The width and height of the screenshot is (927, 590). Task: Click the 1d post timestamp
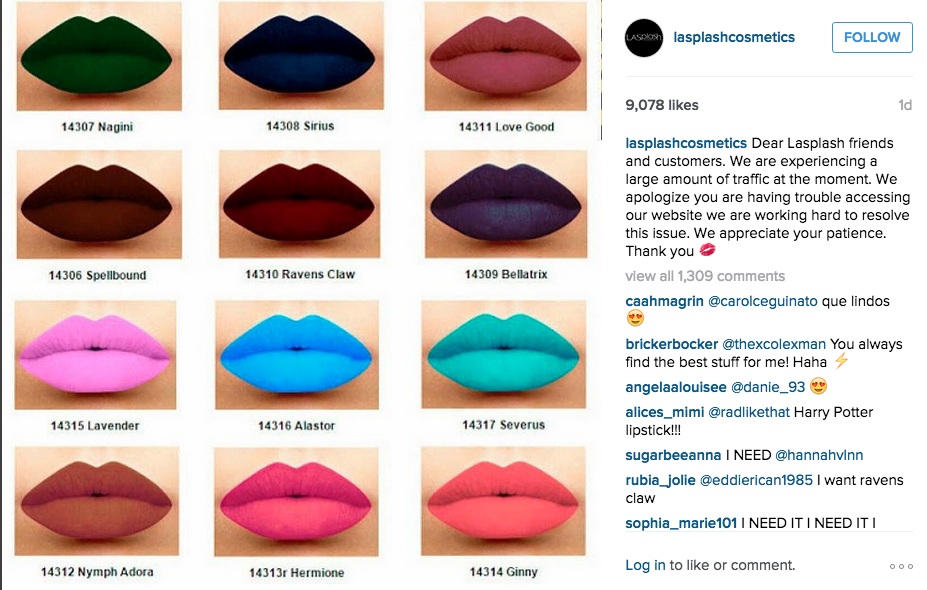[905, 105]
